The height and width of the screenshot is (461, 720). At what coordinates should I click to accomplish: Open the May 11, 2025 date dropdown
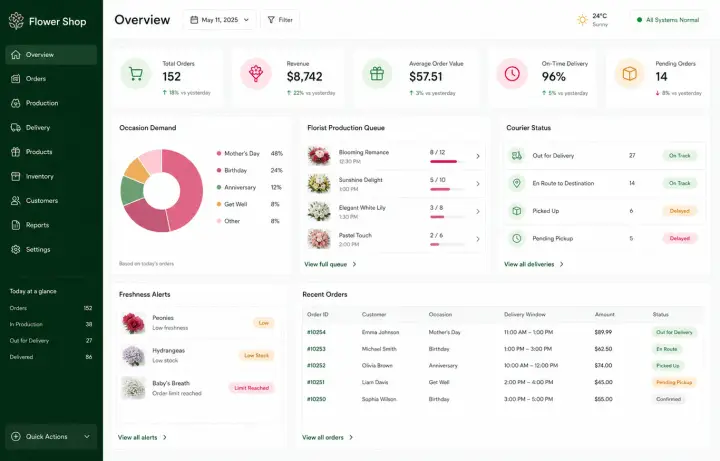point(219,20)
